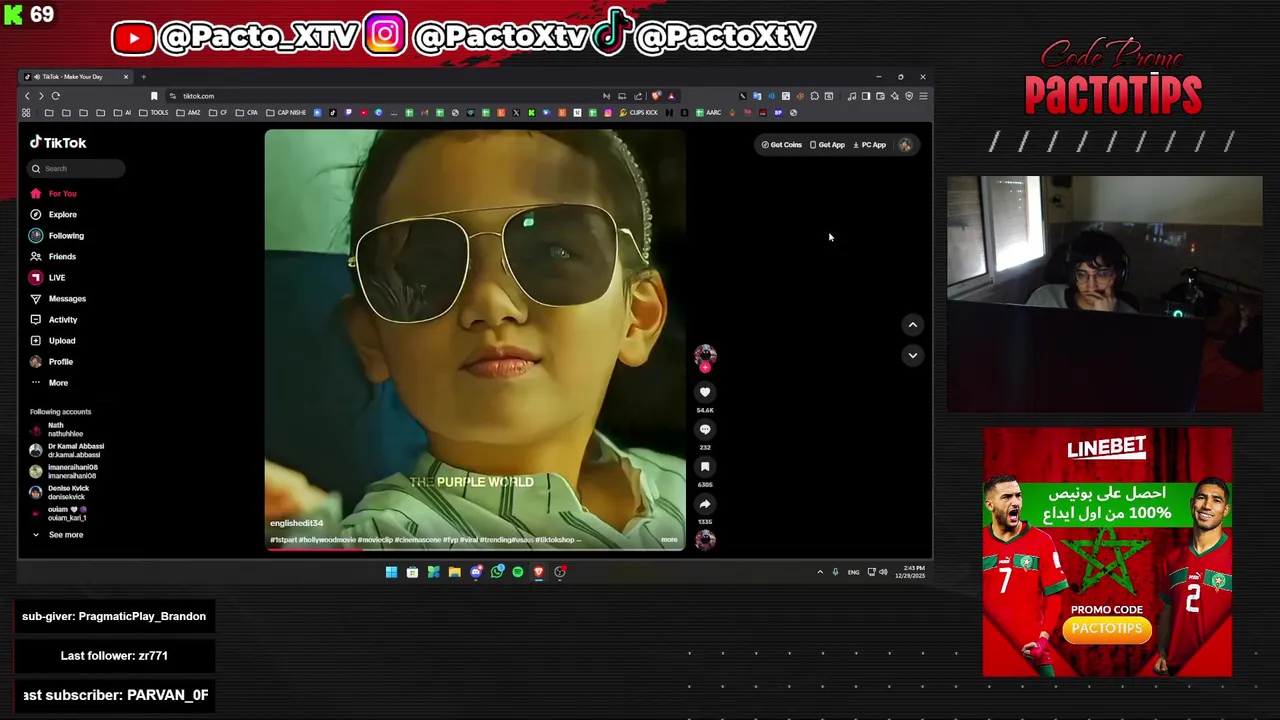Open the video comments
Viewport: 1280px width, 720px height.
pyautogui.click(x=705, y=430)
